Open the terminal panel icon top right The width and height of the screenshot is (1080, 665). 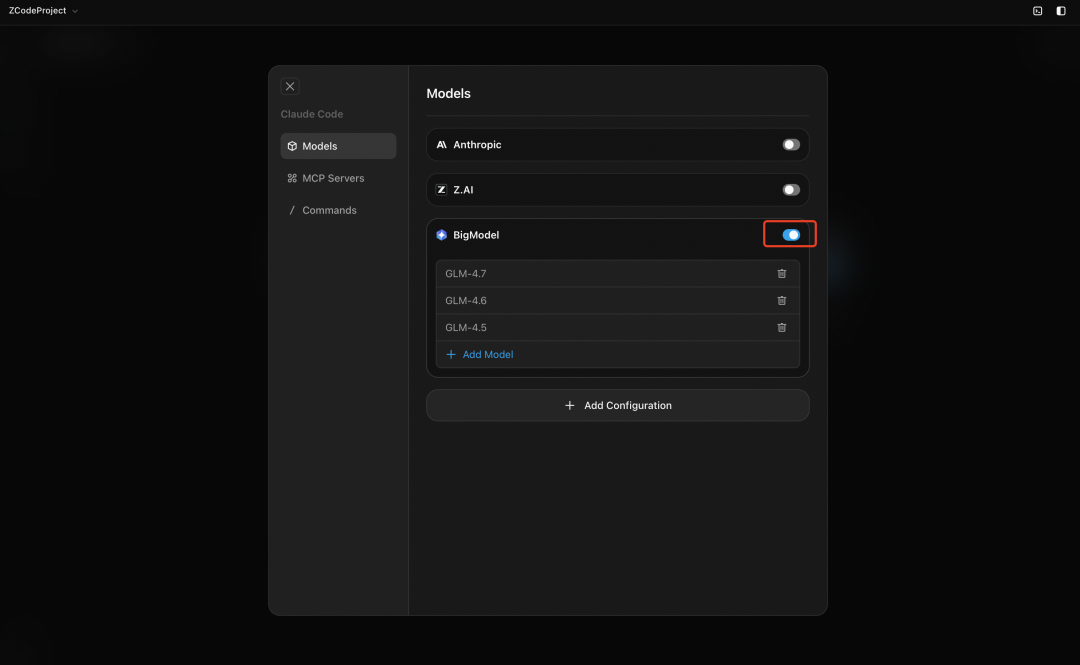pos(1037,11)
